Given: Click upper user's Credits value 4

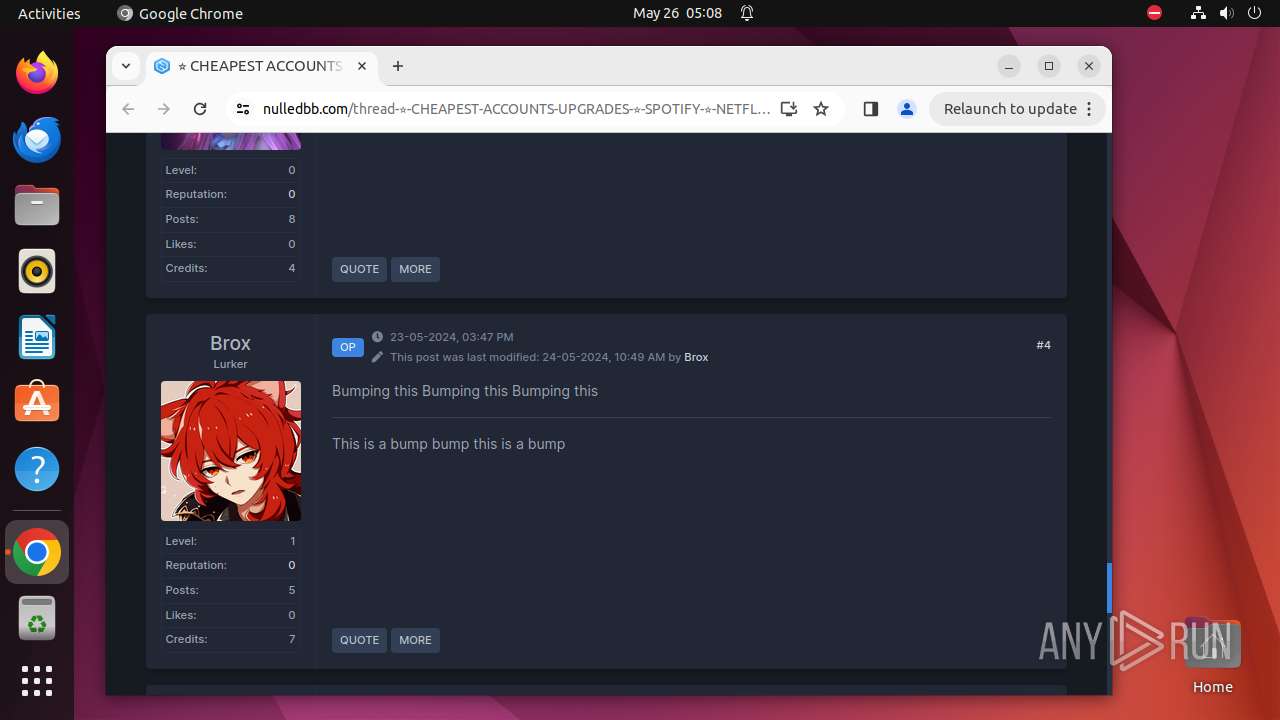Looking at the screenshot, I should (x=292, y=268).
